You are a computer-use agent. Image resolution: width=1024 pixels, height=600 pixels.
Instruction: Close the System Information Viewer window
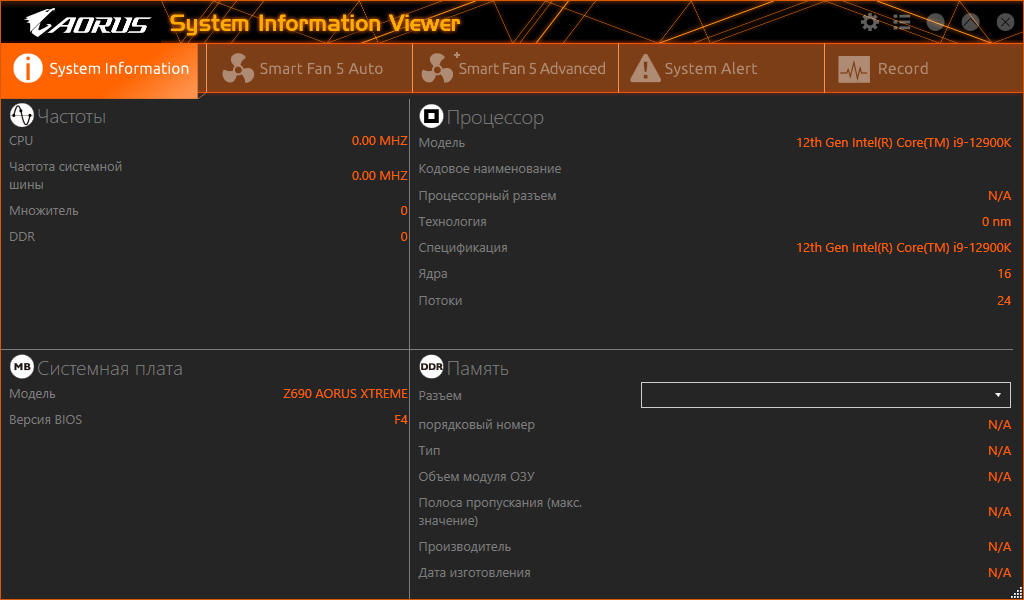click(1006, 22)
